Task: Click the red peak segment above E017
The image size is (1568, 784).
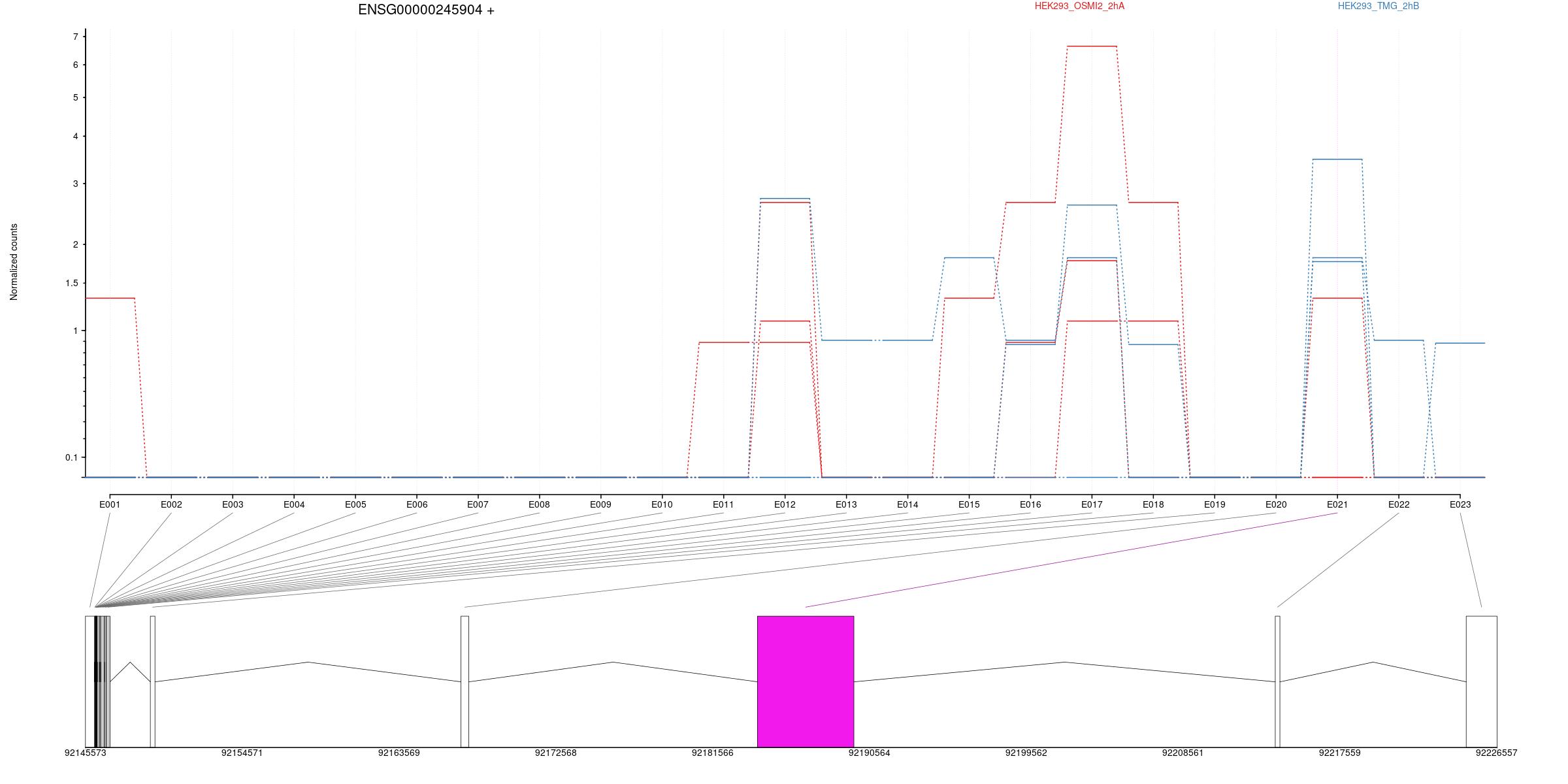Action: [1092, 46]
